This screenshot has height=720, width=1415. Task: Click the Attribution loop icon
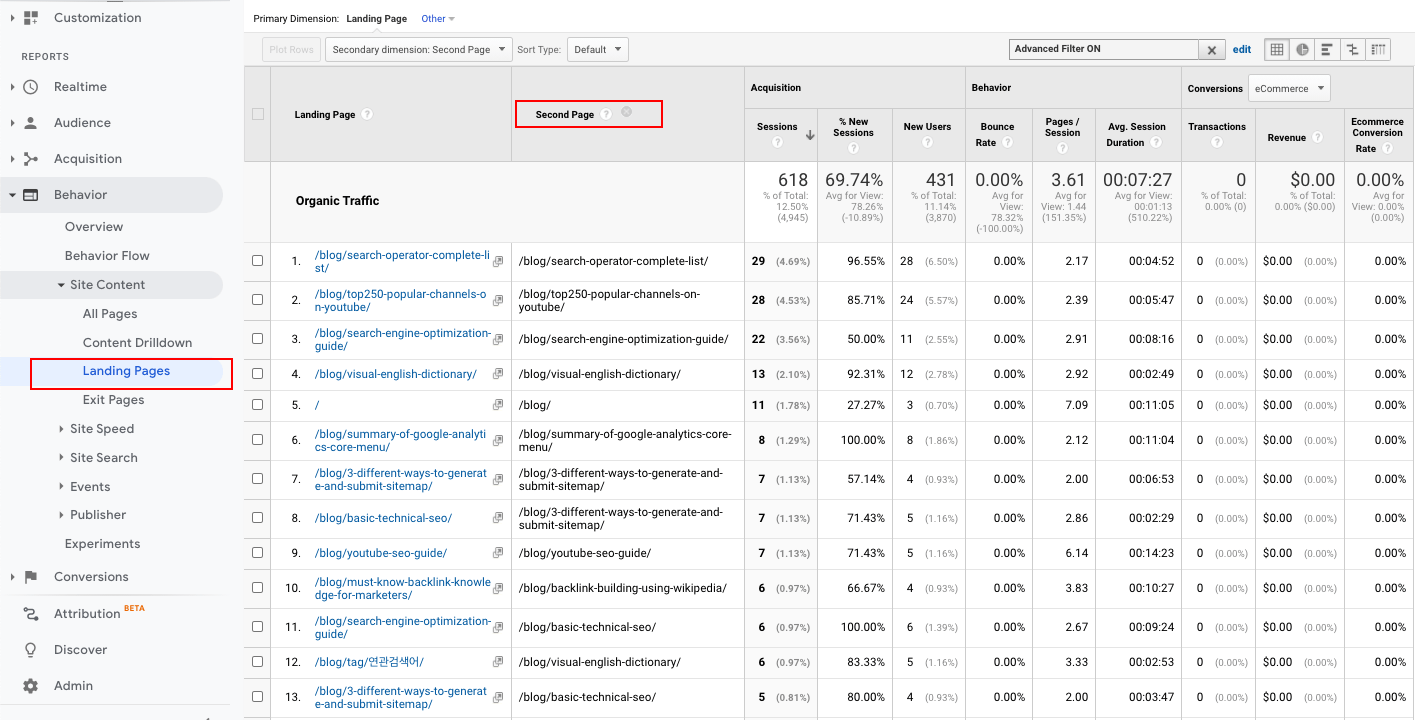[31, 614]
